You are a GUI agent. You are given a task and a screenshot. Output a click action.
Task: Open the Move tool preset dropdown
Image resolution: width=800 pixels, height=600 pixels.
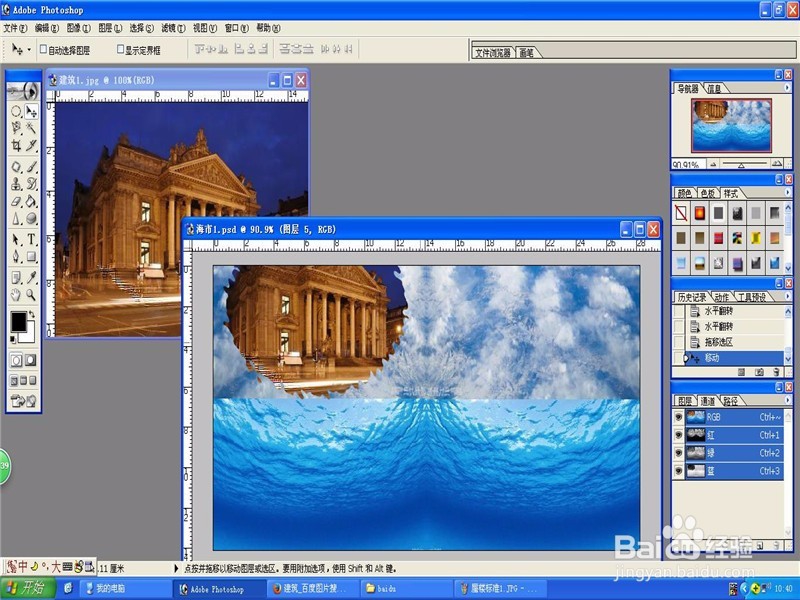[29, 48]
